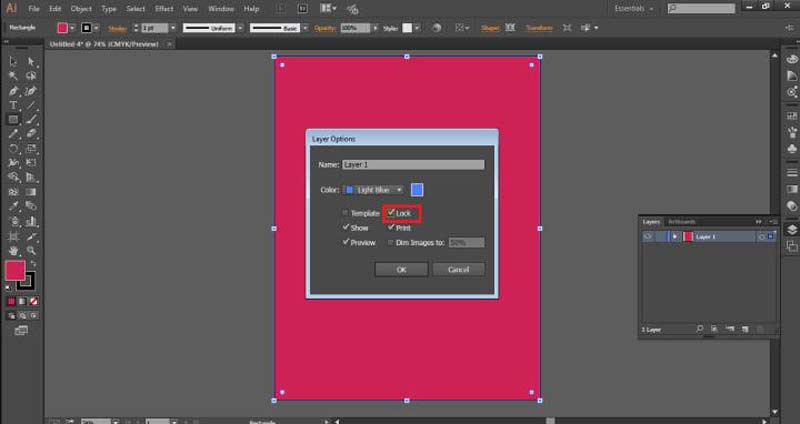
Task: Click Cancel in Layer Options
Action: [x=458, y=269]
